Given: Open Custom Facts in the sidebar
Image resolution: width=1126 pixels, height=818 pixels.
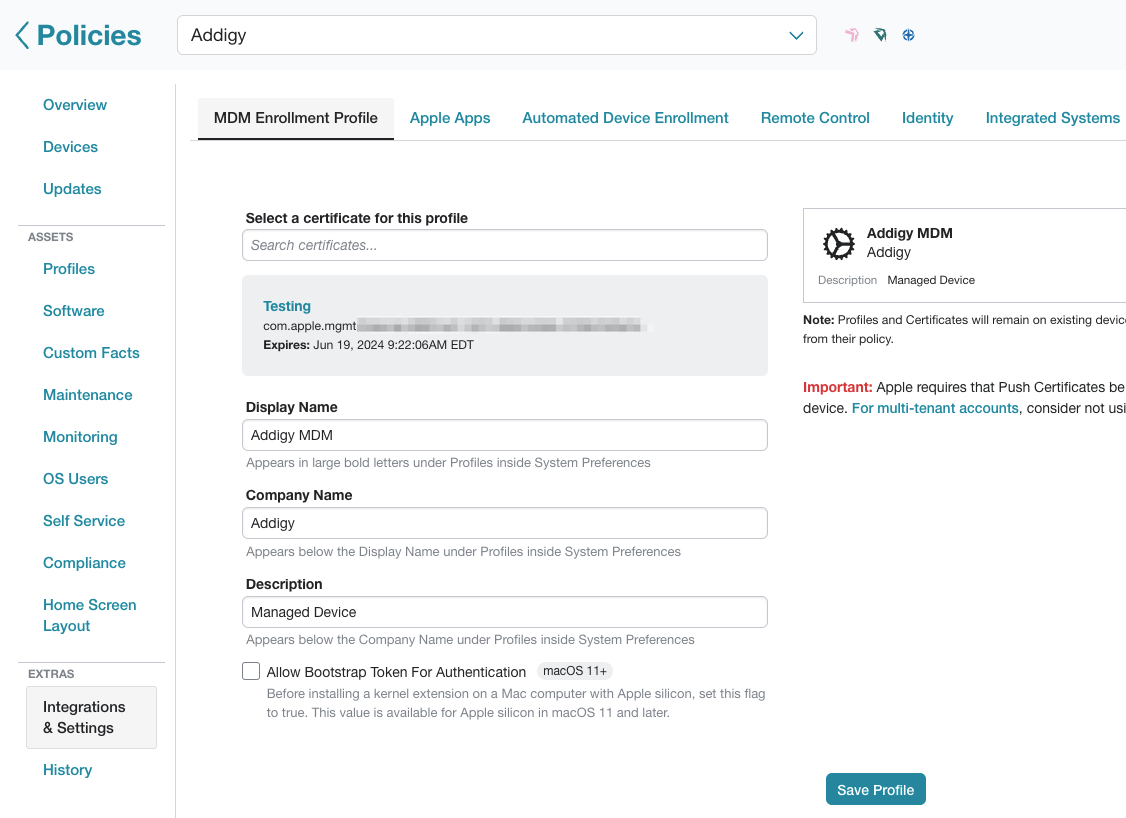Looking at the screenshot, I should click(x=91, y=353).
